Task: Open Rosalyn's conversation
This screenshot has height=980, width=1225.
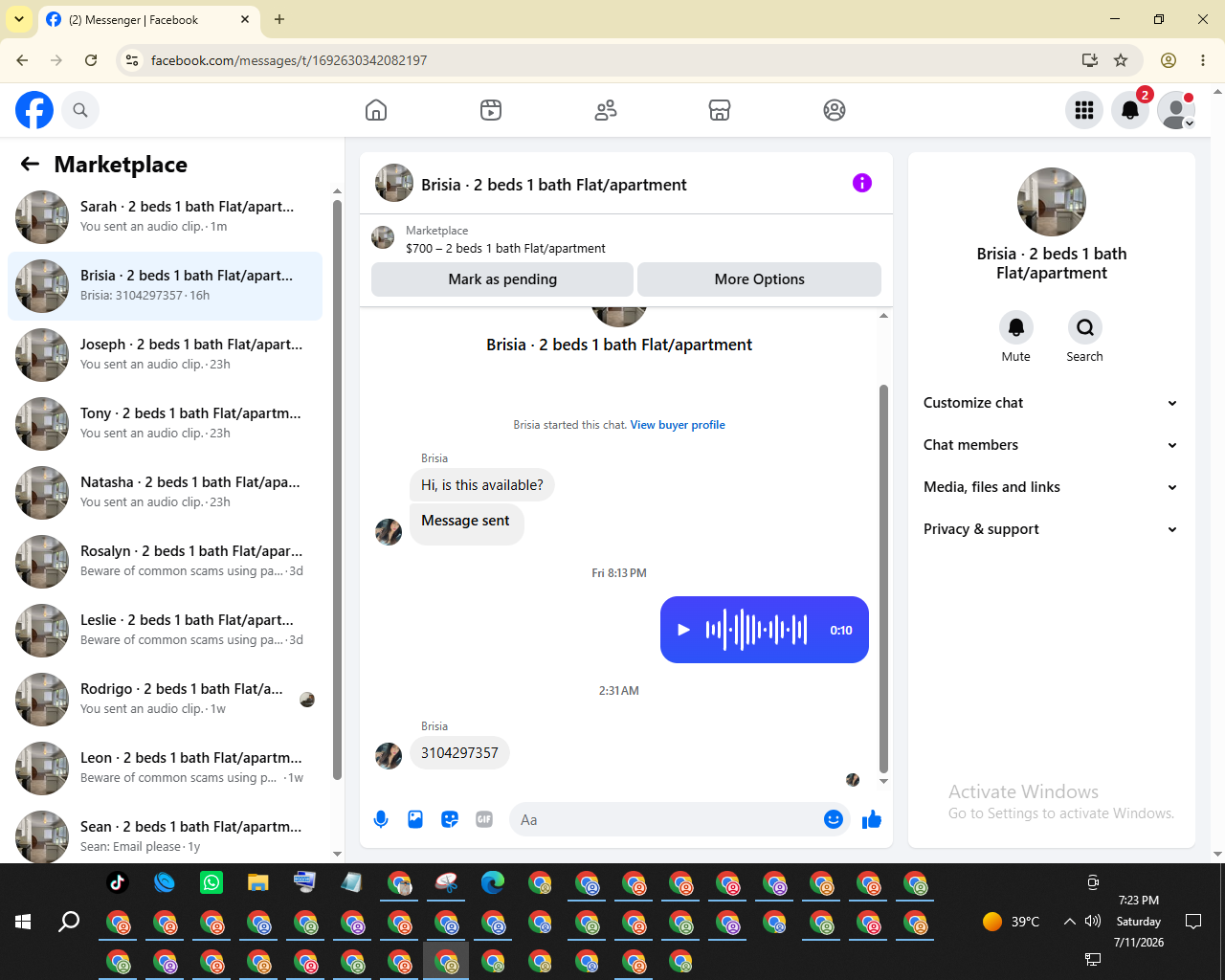Action: click(165, 562)
